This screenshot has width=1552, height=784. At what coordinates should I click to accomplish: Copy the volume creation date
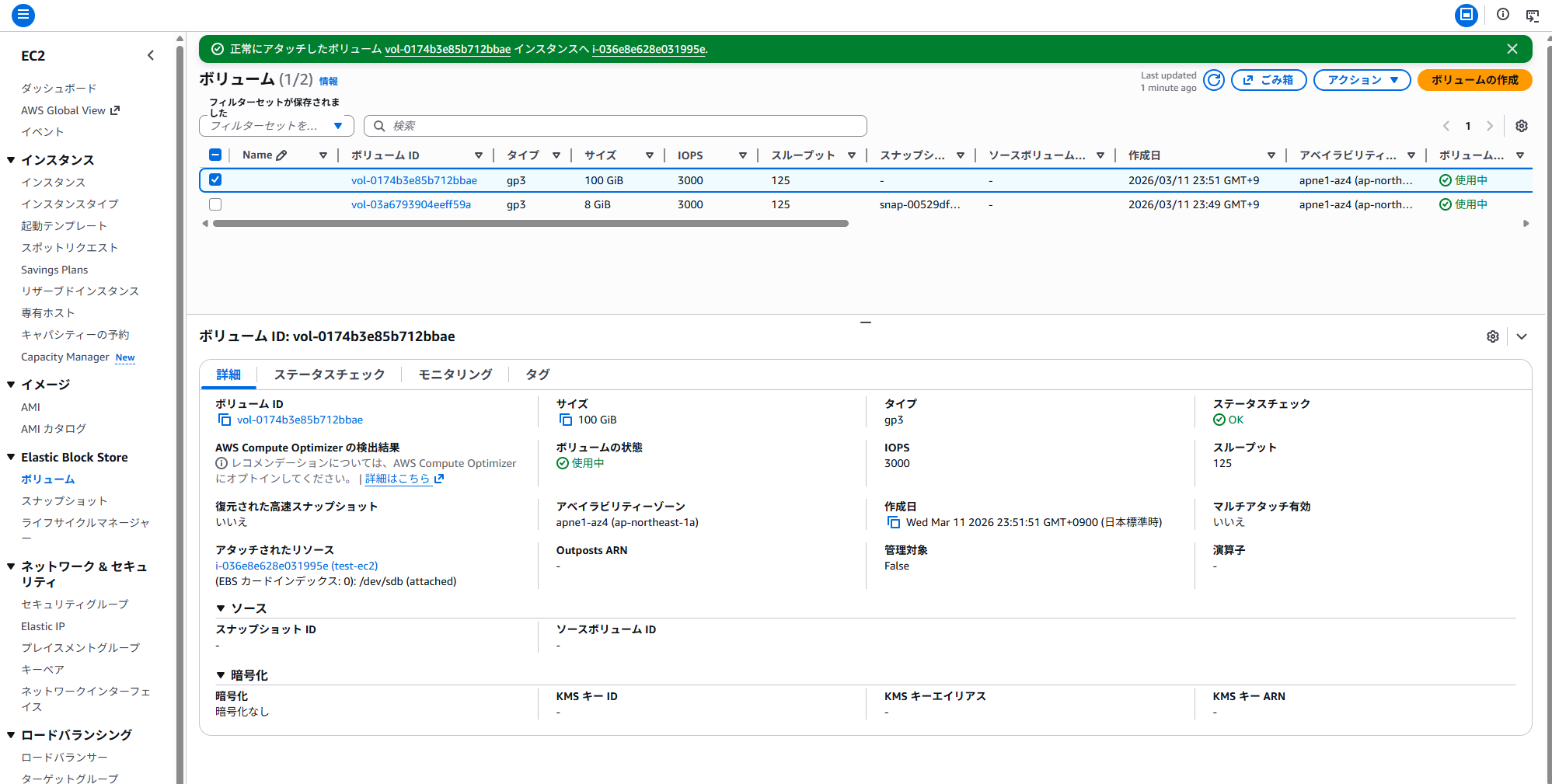click(x=894, y=521)
